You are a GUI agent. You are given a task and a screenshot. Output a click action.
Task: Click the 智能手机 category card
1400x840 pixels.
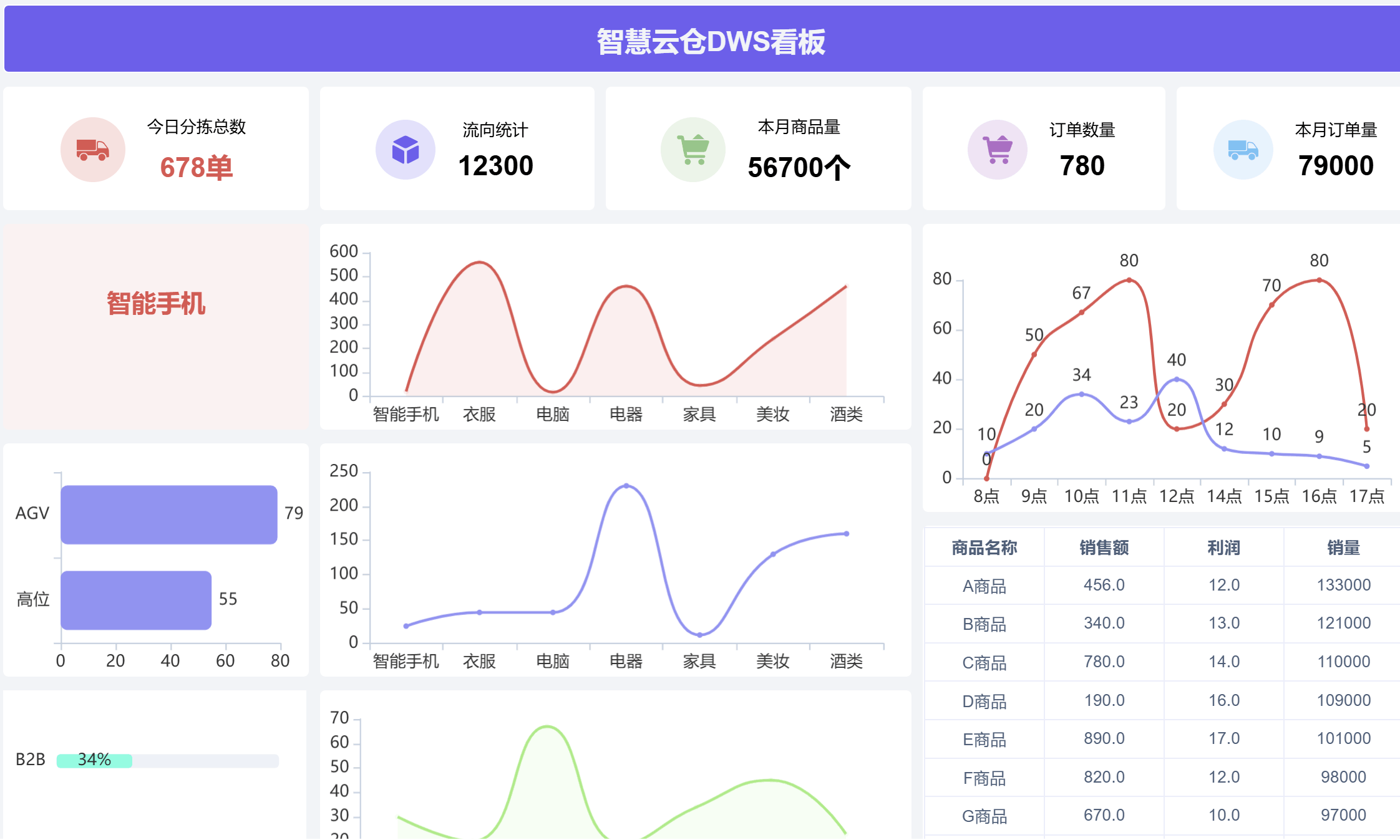point(156,304)
